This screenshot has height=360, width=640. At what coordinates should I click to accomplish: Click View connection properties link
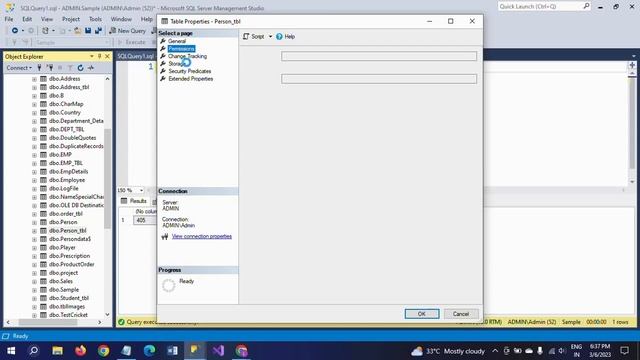coord(202,236)
